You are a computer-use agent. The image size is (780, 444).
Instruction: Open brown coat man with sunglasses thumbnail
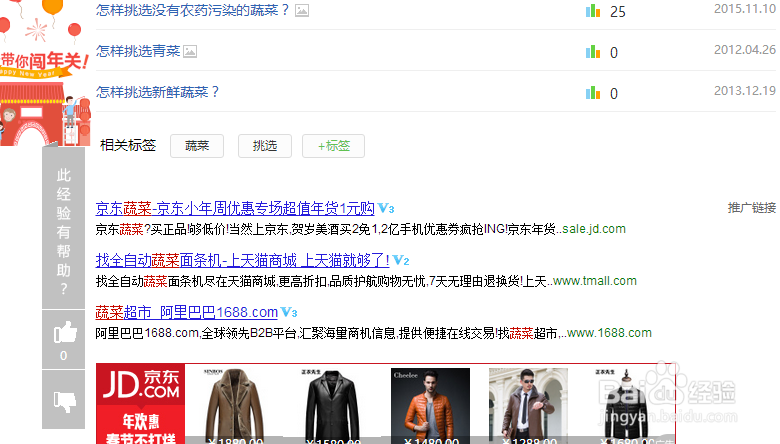(x=528, y=406)
